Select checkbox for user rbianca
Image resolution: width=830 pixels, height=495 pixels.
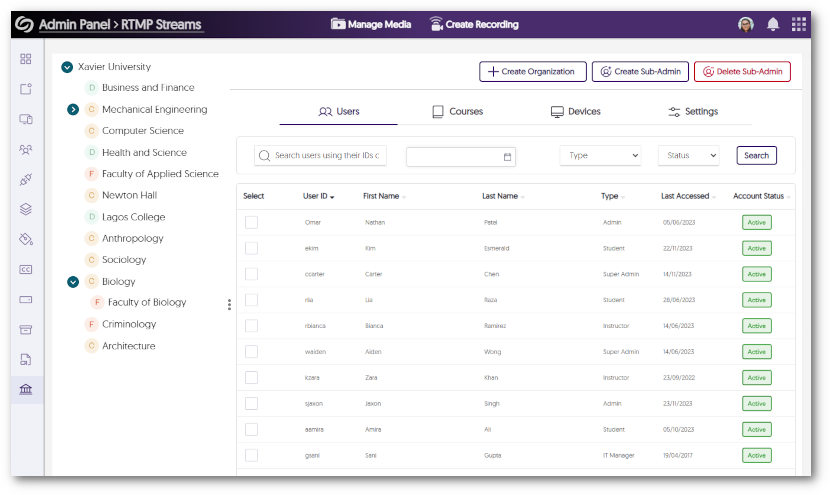coord(251,326)
